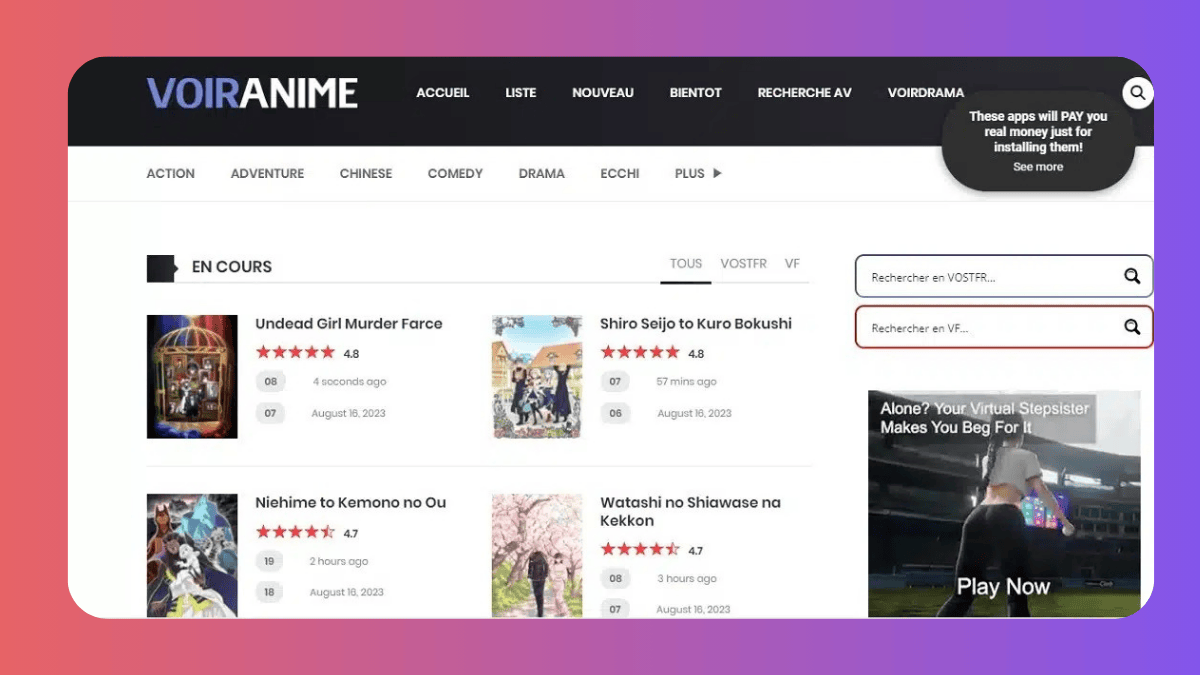Open the VOIRDRAMA menu item
The height and width of the screenshot is (675, 1200).
(926, 93)
